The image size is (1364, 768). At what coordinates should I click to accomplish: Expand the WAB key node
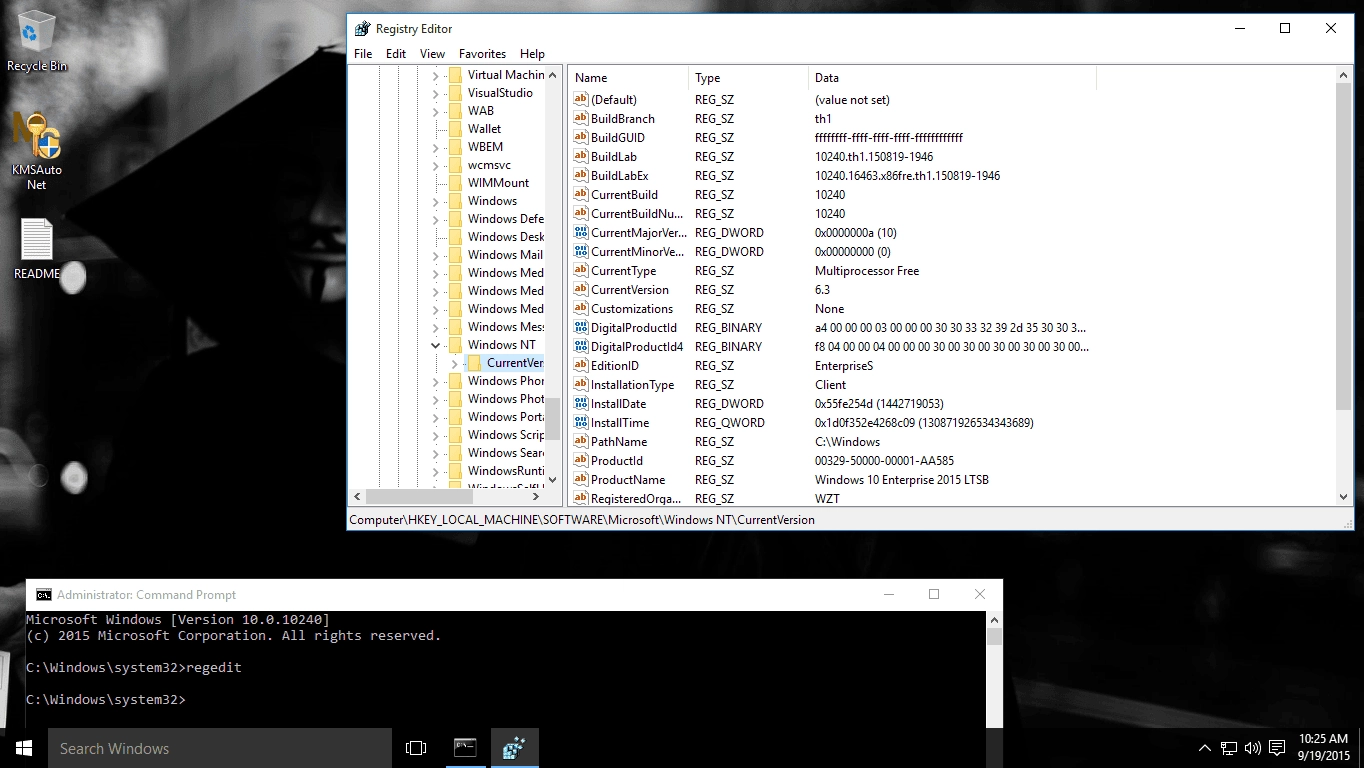click(x=436, y=111)
